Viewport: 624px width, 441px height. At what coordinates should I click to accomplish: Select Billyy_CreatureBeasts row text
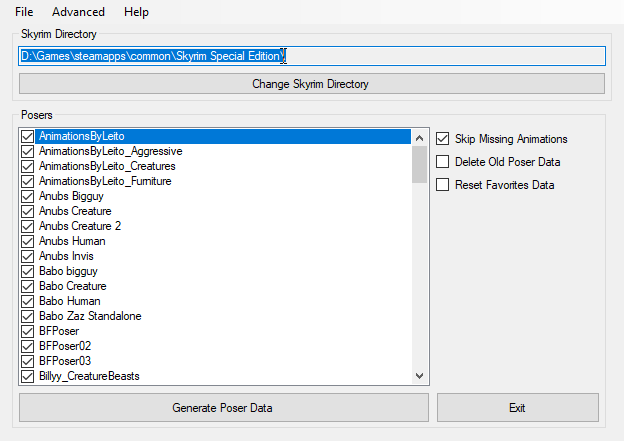[x=89, y=376]
